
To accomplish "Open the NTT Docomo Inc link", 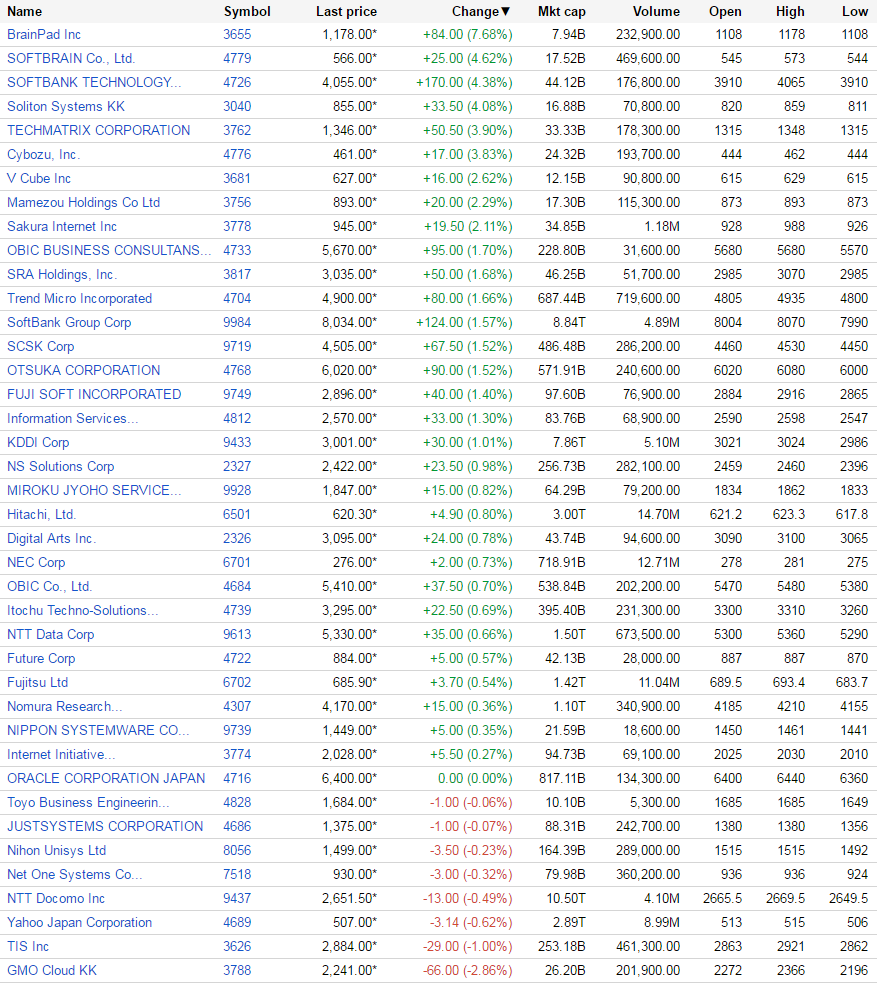I will pyautogui.click(x=56, y=898).
